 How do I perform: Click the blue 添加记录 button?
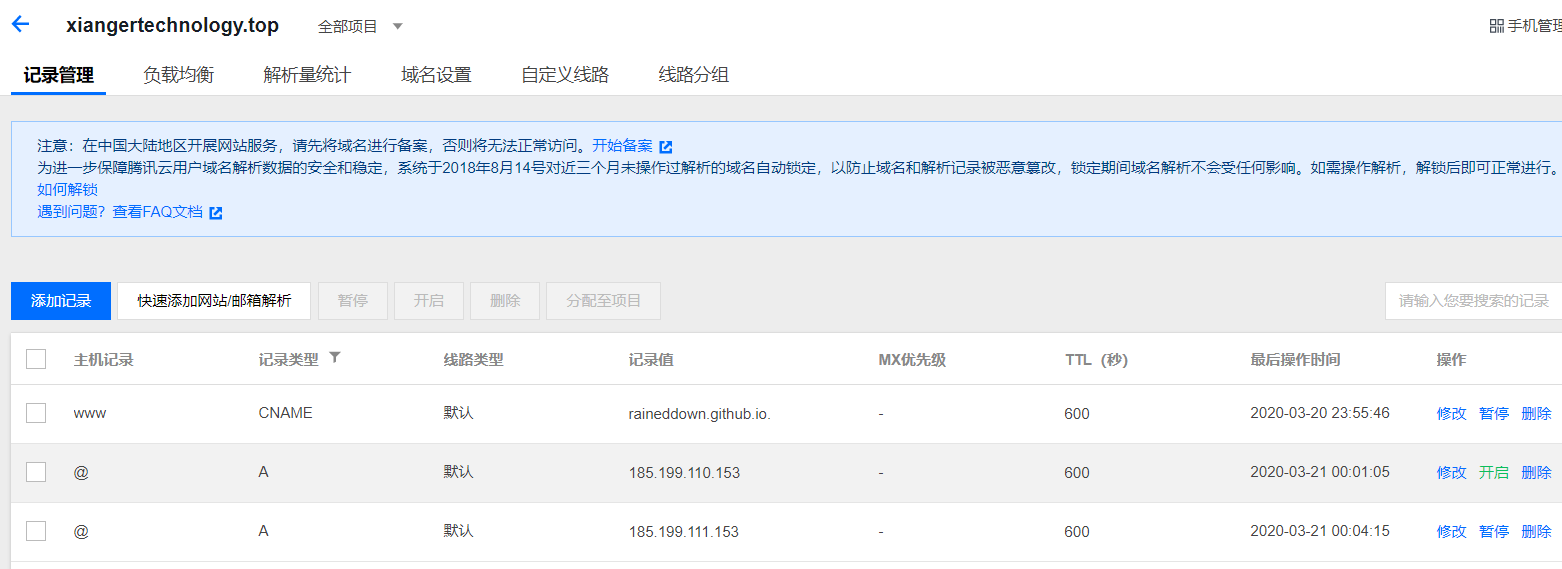(61, 301)
